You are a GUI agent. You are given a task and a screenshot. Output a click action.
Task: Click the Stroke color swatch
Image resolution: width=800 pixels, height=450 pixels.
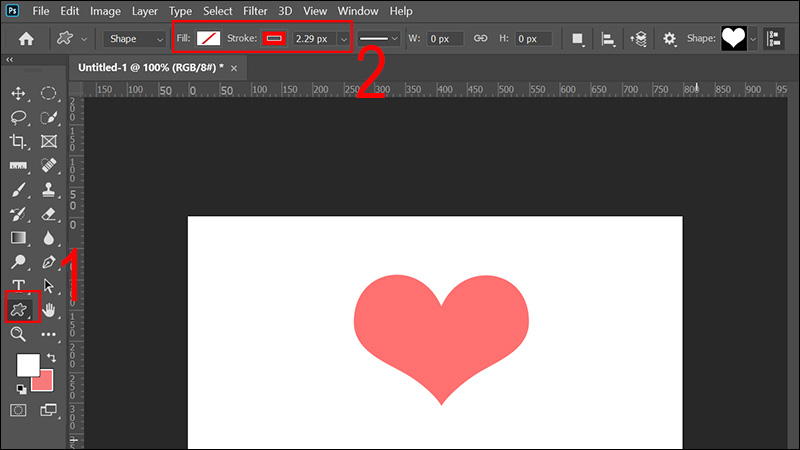pyautogui.click(x=273, y=39)
